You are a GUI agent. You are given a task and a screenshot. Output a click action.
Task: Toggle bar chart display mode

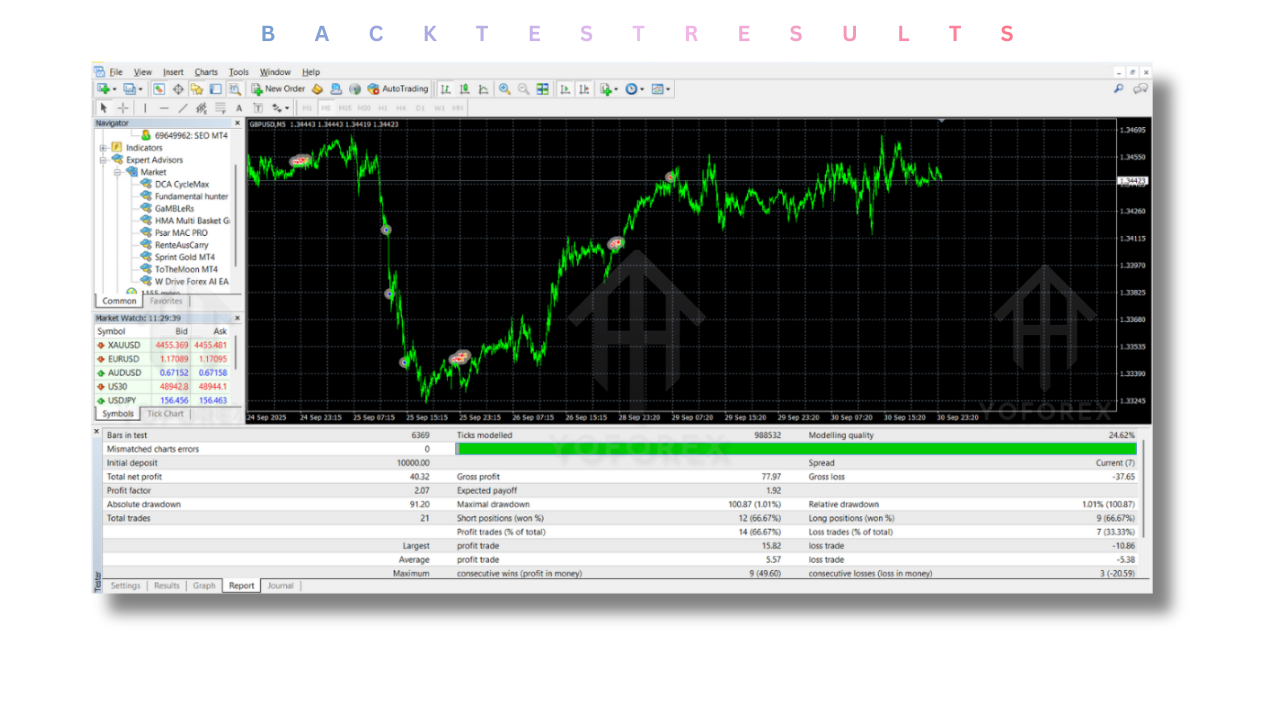pyautogui.click(x=446, y=88)
